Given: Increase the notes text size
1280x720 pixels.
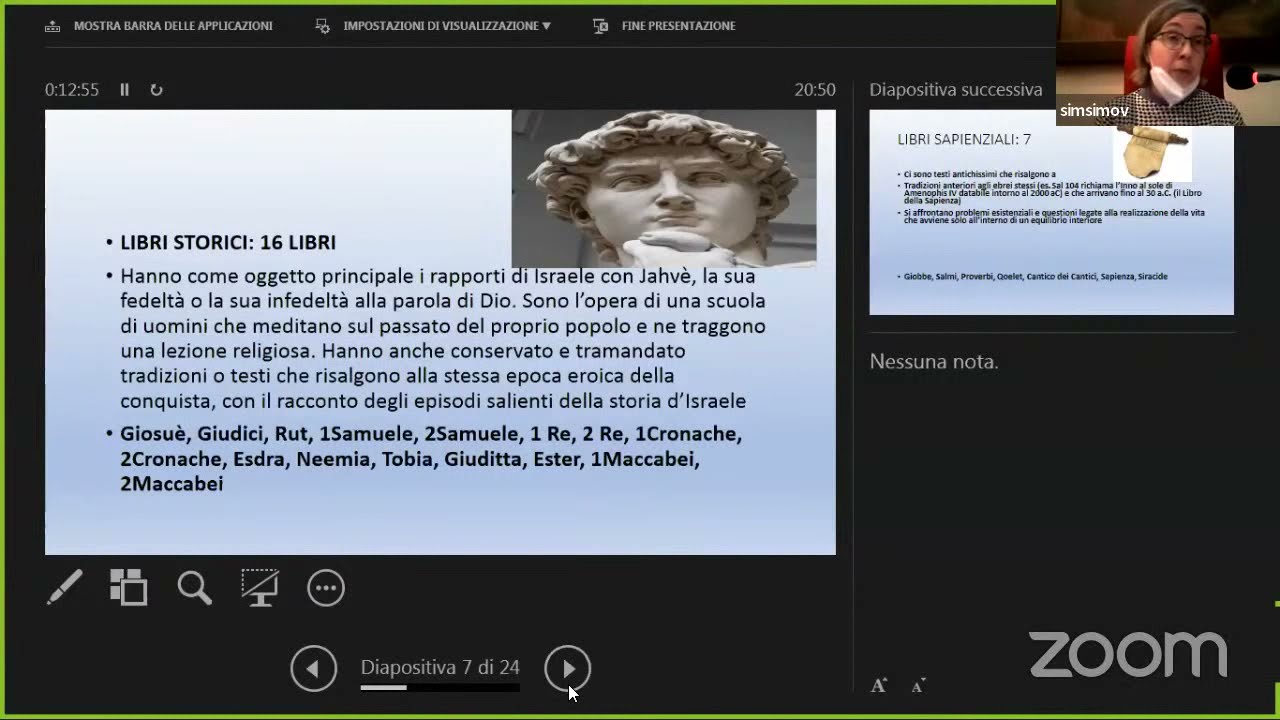Looking at the screenshot, I should click(x=879, y=685).
